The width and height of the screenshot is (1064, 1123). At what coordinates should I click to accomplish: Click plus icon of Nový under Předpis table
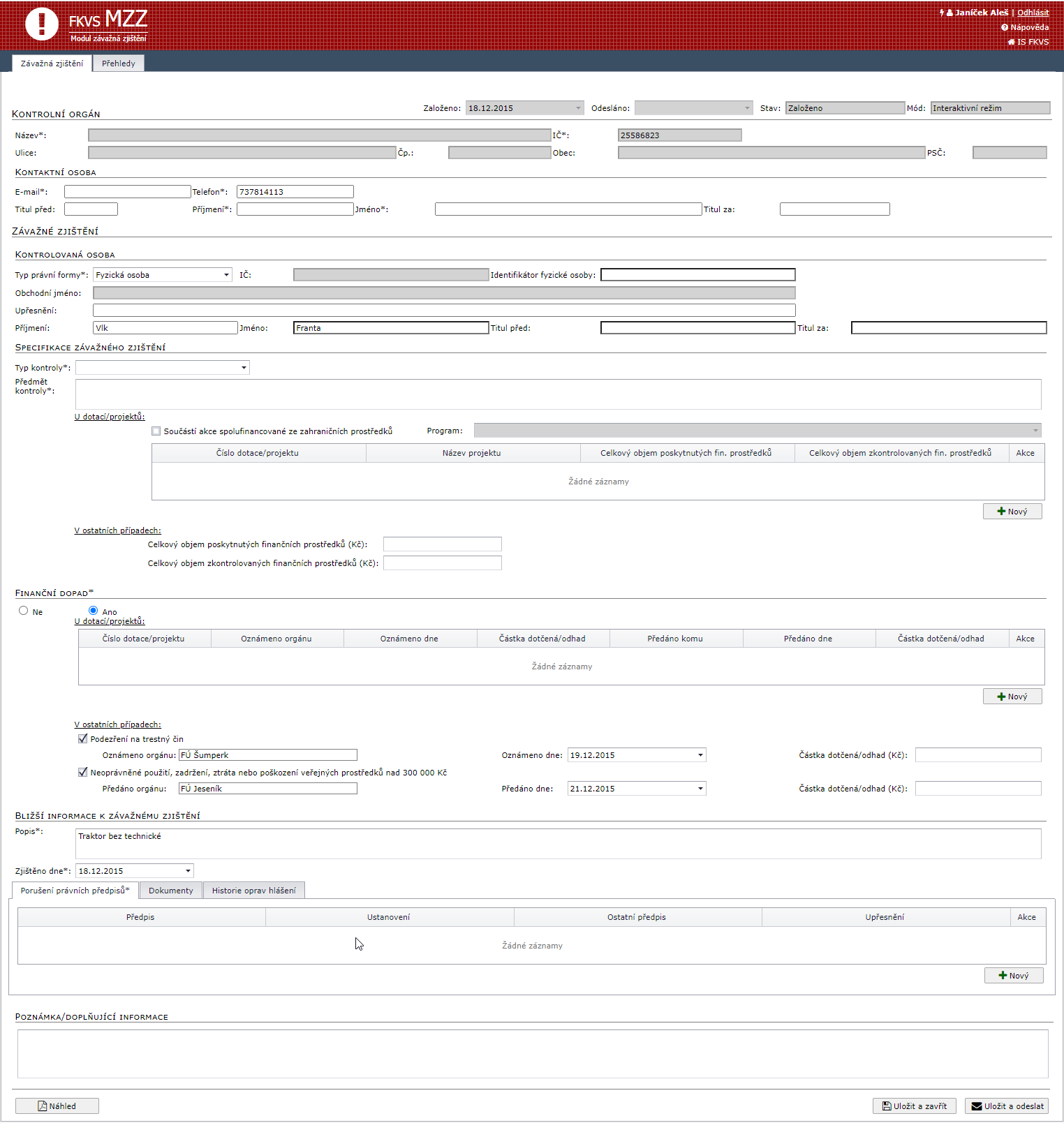tap(1003, 976)
